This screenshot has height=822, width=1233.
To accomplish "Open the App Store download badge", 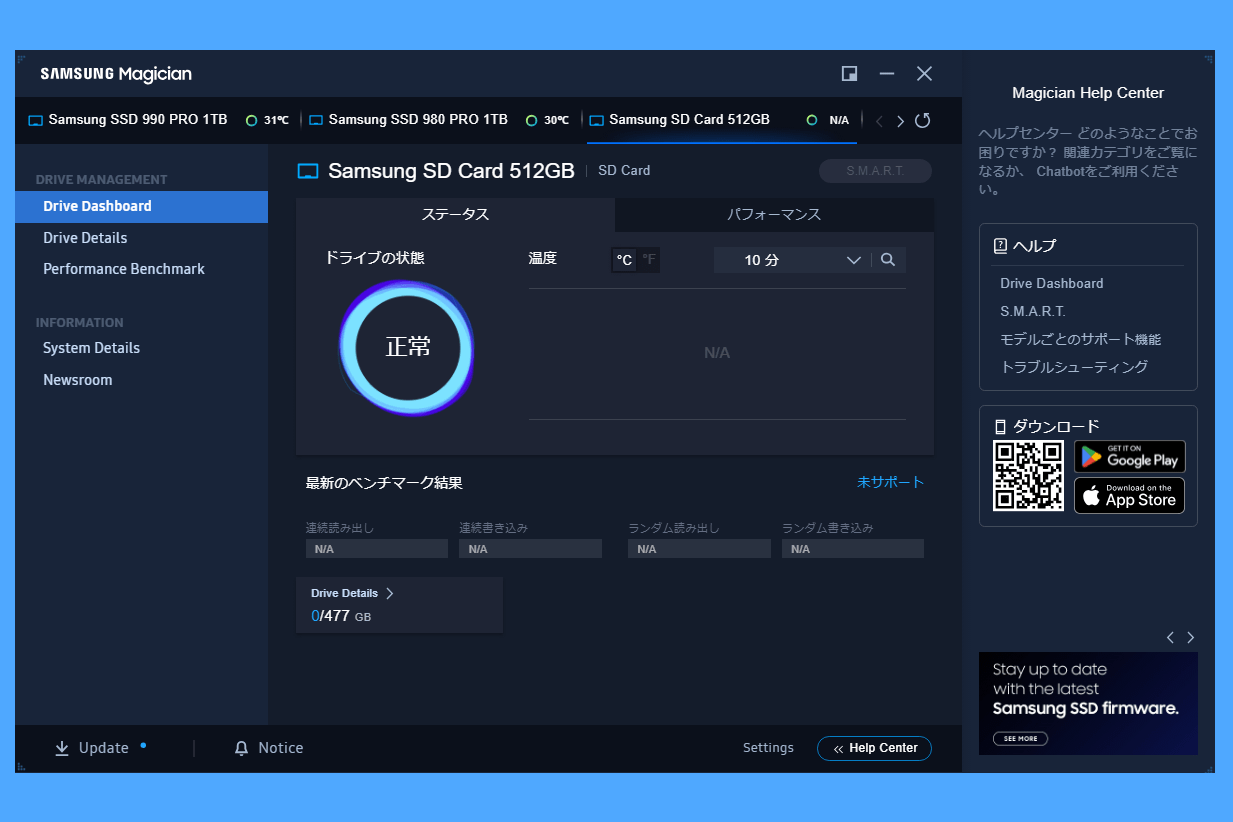I will coord(1129,496).
